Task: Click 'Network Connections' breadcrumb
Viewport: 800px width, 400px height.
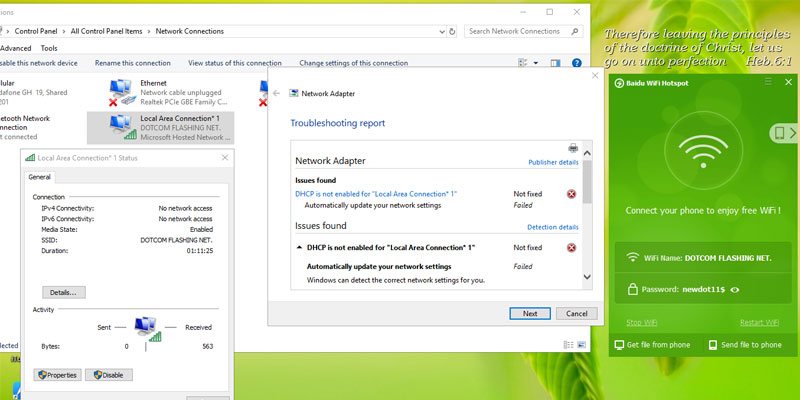Action: click(190, 31)
